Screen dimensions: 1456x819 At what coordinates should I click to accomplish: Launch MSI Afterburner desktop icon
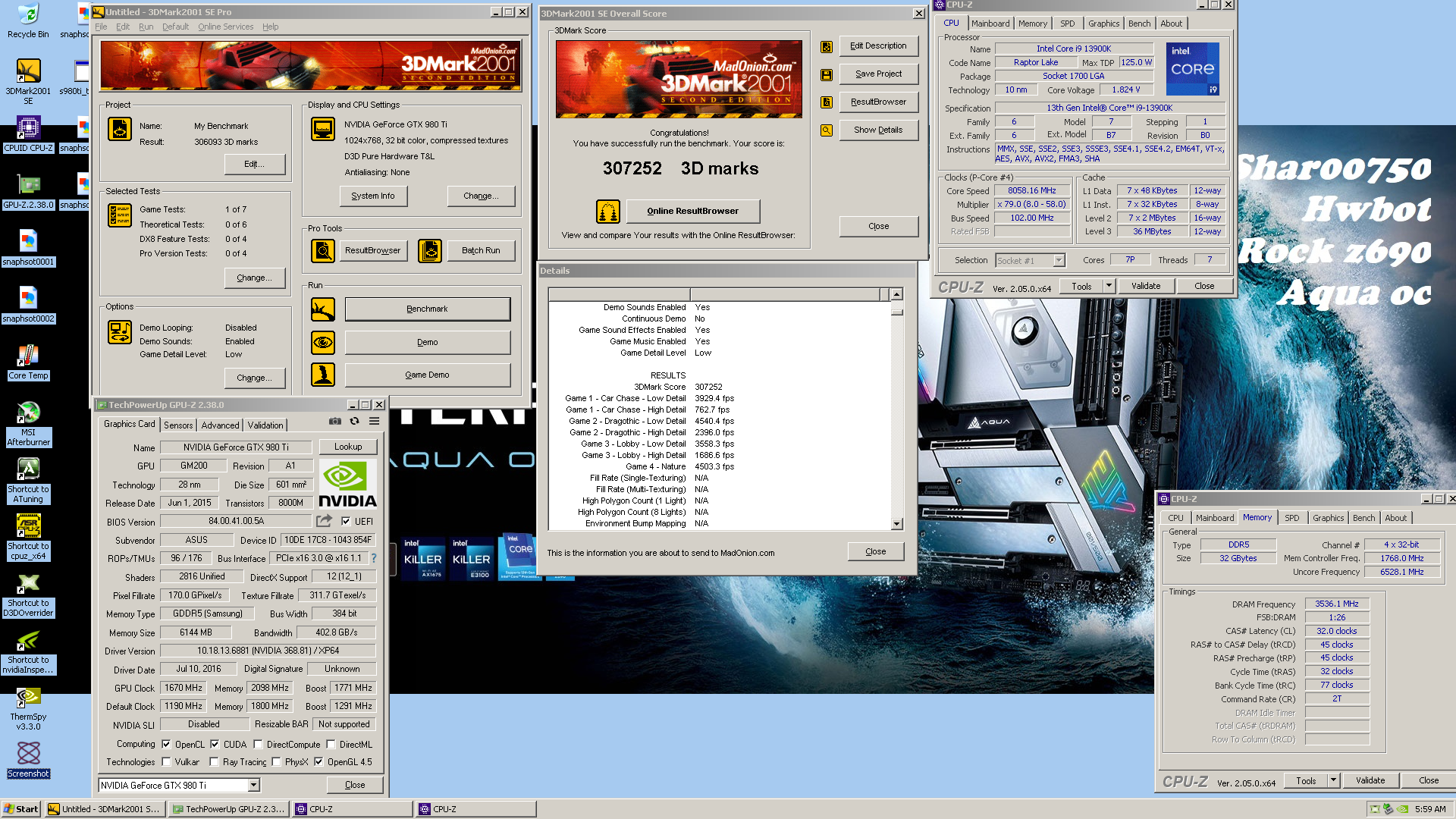pos(28,423)
